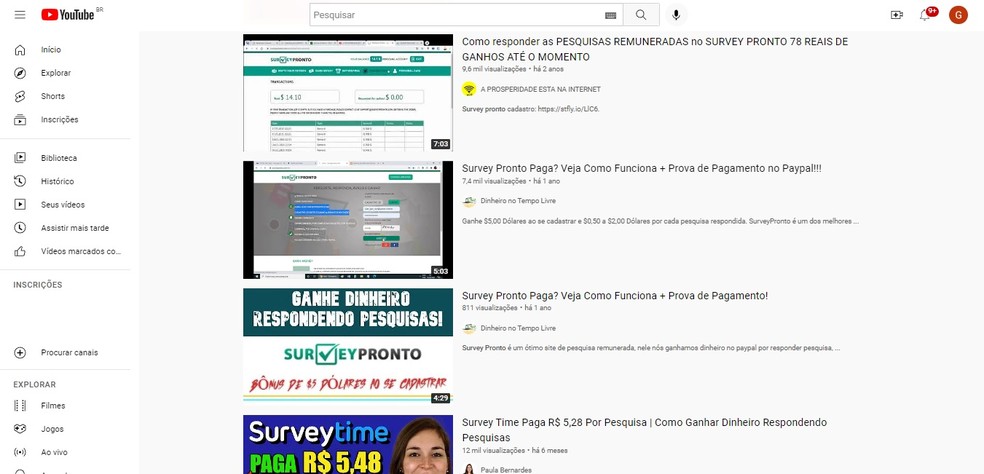Click the Seus vídeos play icon

click(20, 205)
